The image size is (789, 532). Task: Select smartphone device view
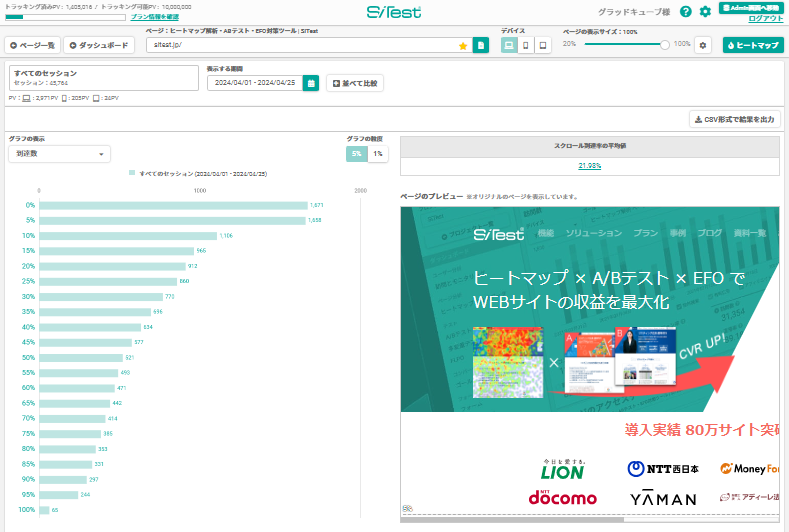[x=526, y=45]
